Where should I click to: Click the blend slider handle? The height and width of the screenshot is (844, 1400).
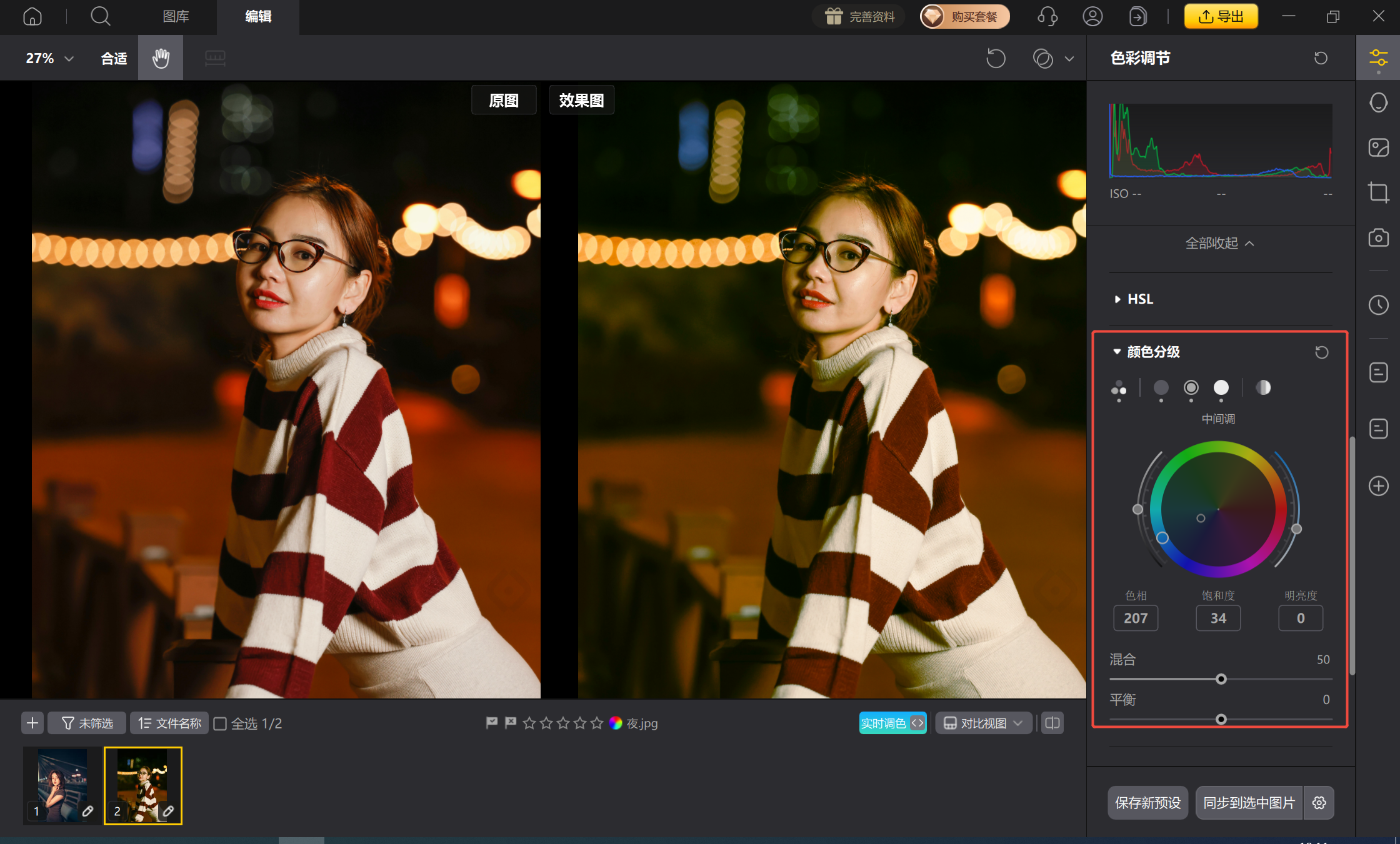tap(1221, 679)
